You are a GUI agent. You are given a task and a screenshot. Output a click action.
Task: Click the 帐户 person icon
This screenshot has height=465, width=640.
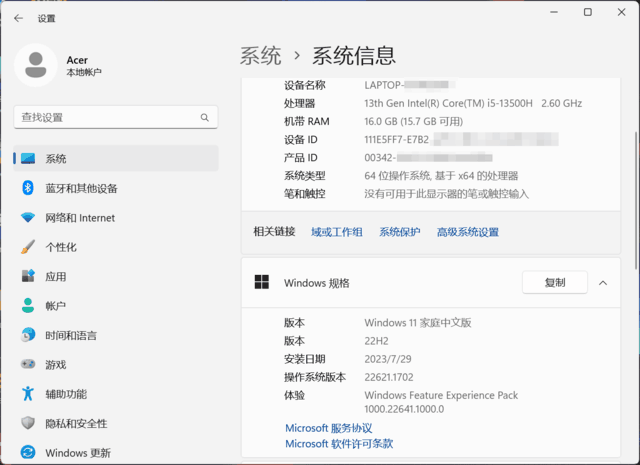pyautogui.click(x=28, y=306)
